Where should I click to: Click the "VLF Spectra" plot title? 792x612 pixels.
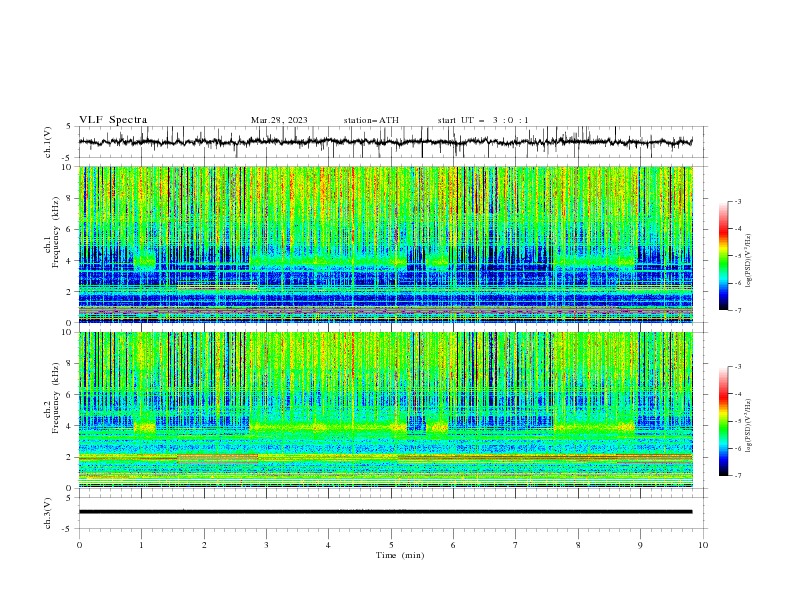(x=113, y=120)
